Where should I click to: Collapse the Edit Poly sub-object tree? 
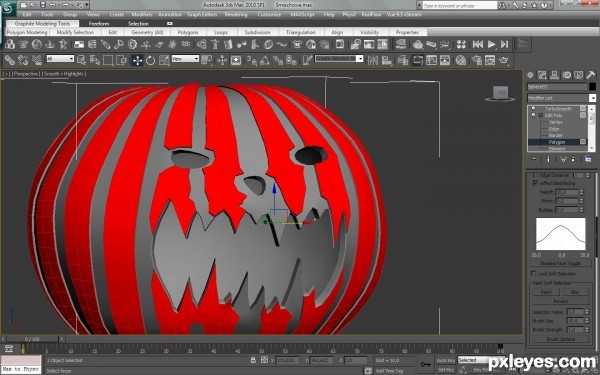541,115
